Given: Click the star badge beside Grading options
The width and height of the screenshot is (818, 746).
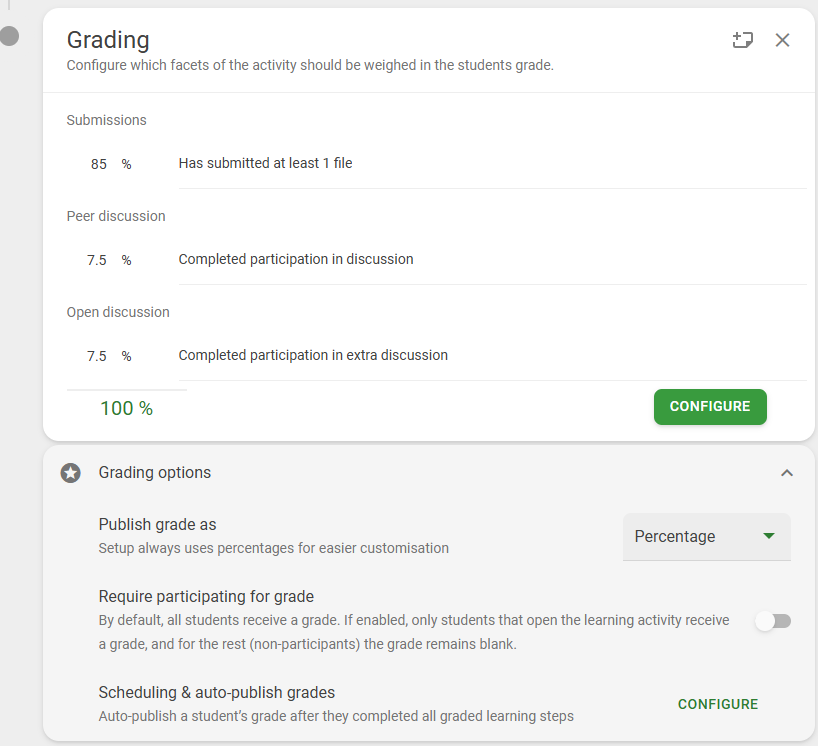Looking at the screenshot, I should click(69, 472).
